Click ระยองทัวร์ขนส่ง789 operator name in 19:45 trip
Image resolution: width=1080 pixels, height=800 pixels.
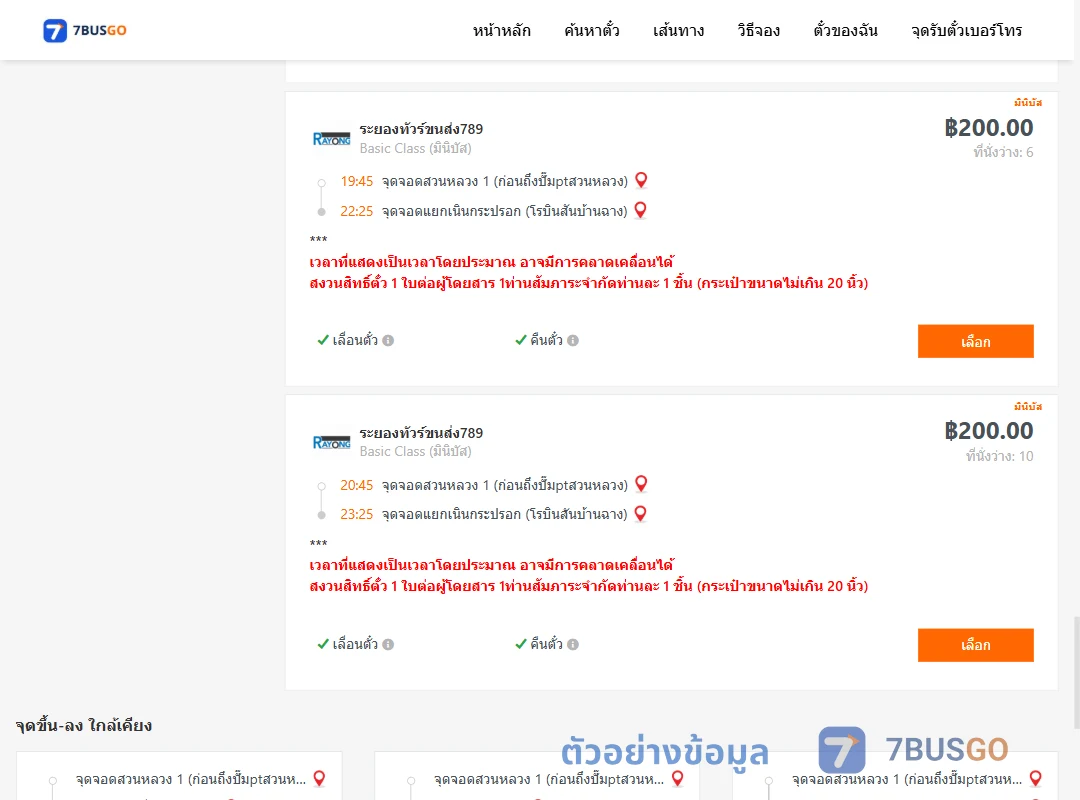click(421, 129)
